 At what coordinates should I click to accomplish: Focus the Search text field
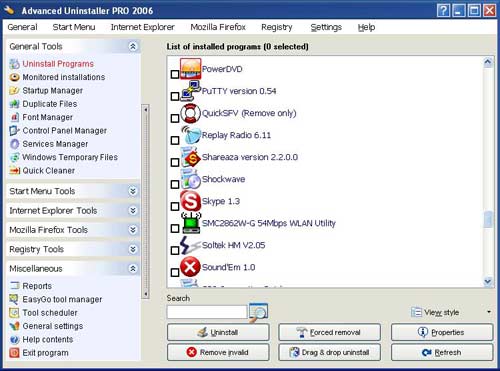coord(207,312)
